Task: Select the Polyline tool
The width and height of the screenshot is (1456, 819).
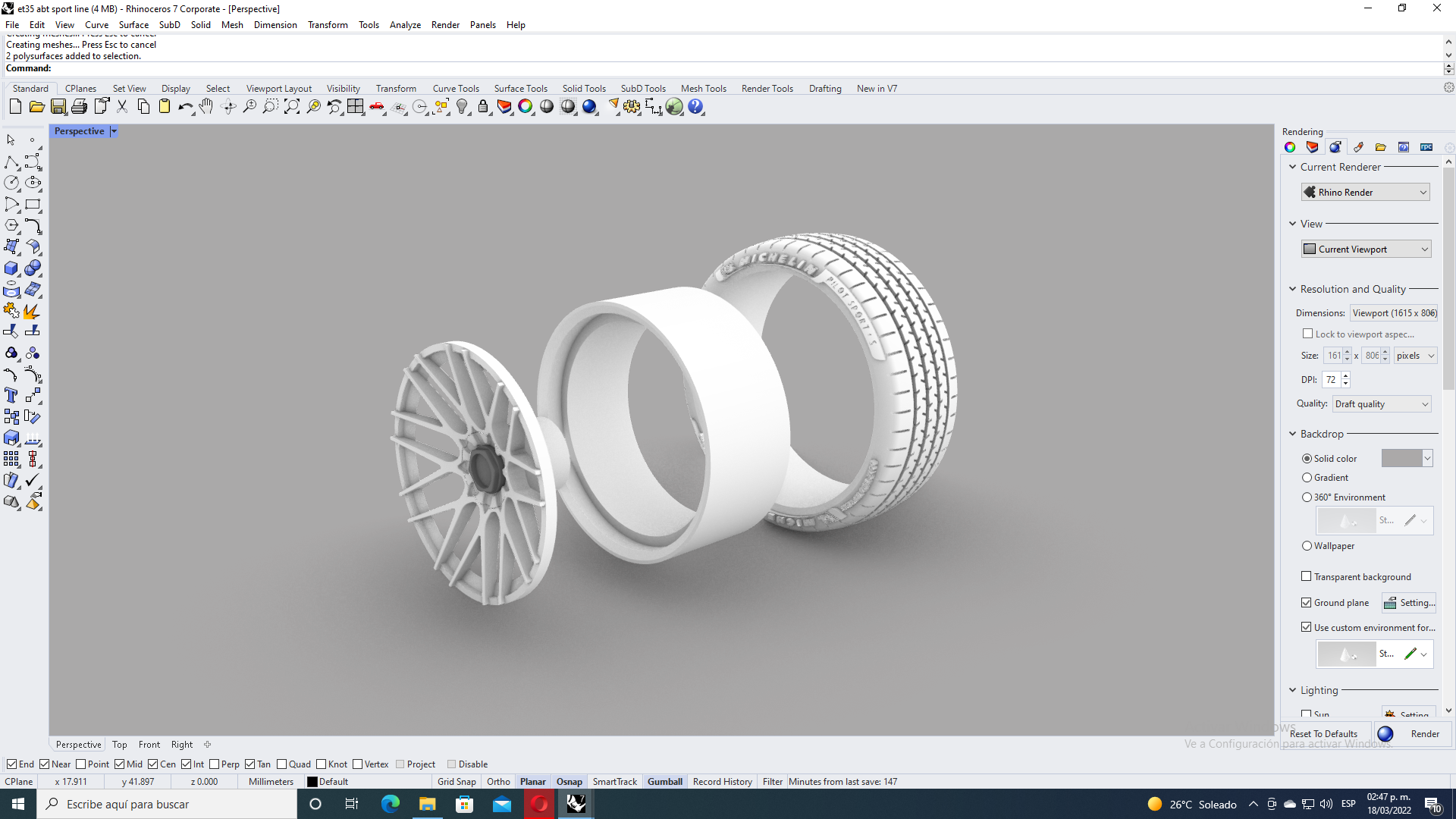Action: [x=11, y=162]
